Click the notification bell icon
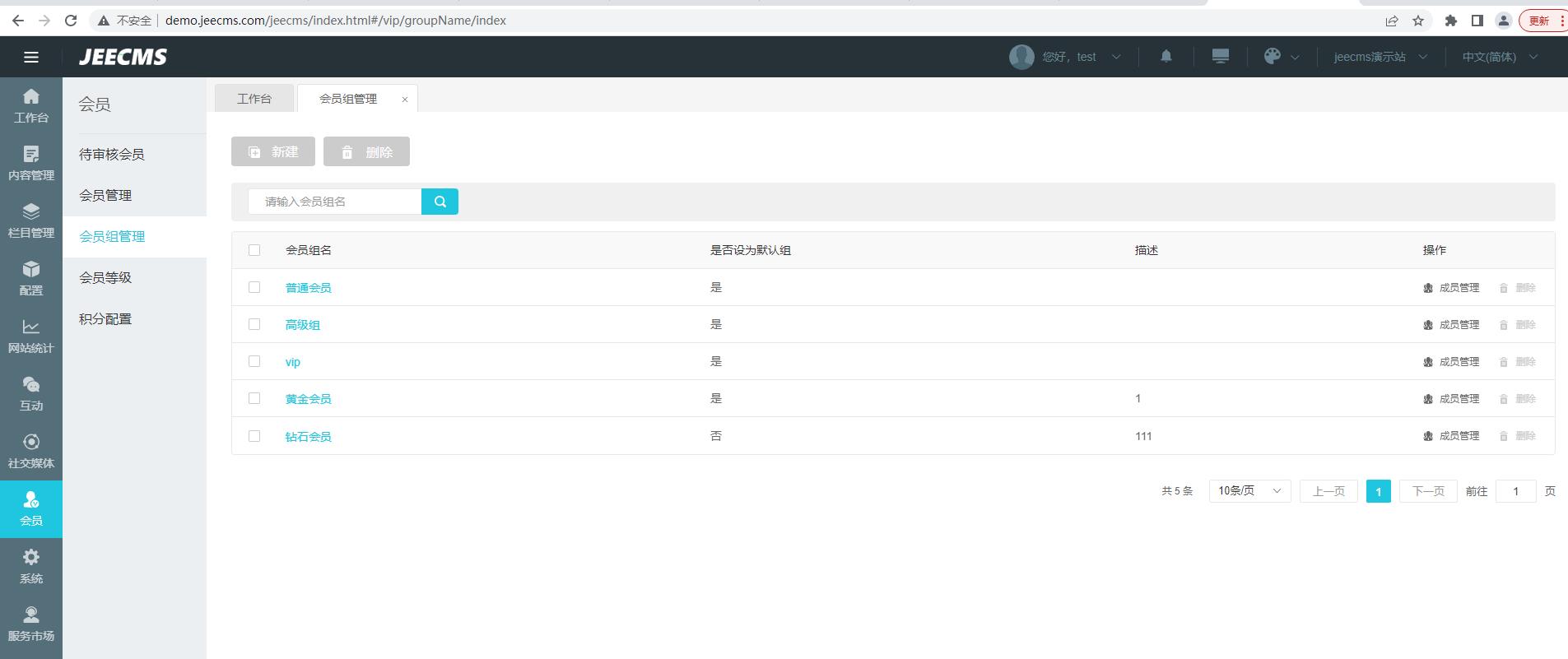The width and height of the screenshot is (1568, 659). click(x=1166, y=56)
